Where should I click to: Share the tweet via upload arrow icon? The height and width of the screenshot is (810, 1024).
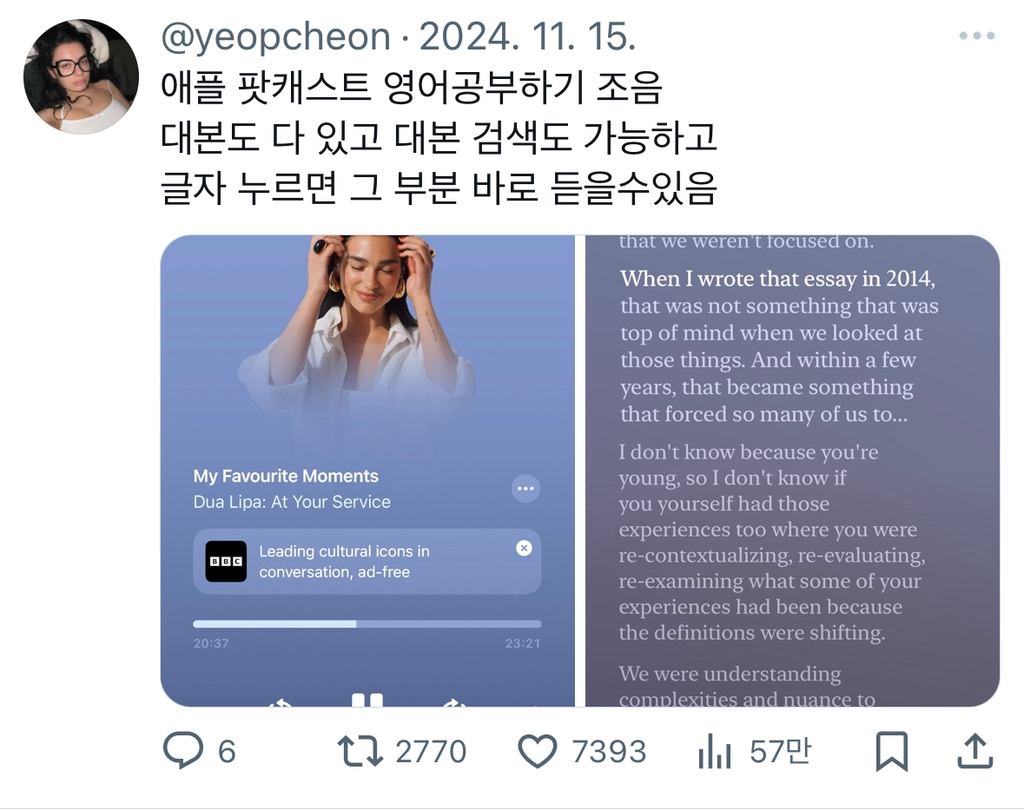click(x=975, y=751)
